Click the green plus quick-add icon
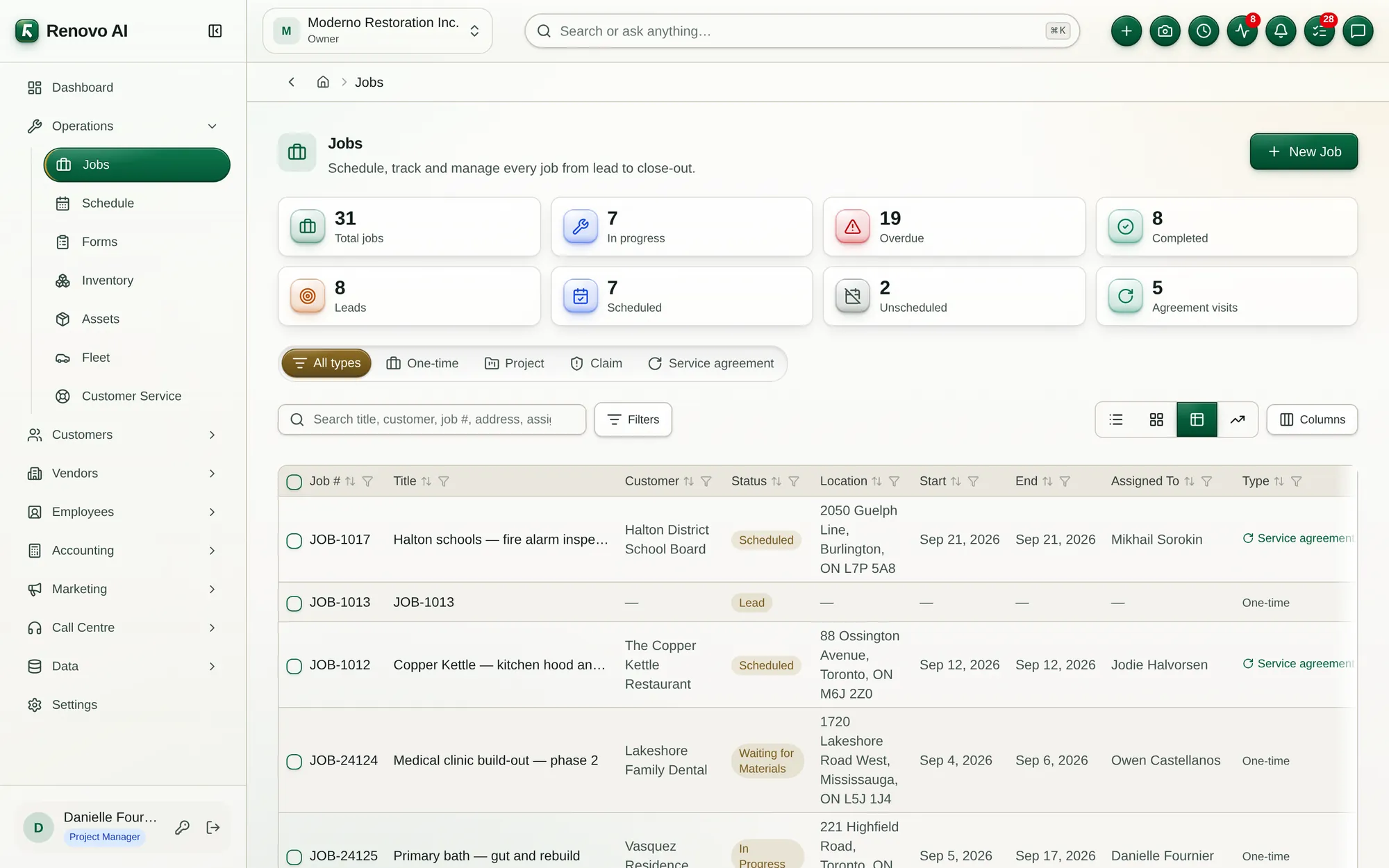 (x=1126, y=31)
